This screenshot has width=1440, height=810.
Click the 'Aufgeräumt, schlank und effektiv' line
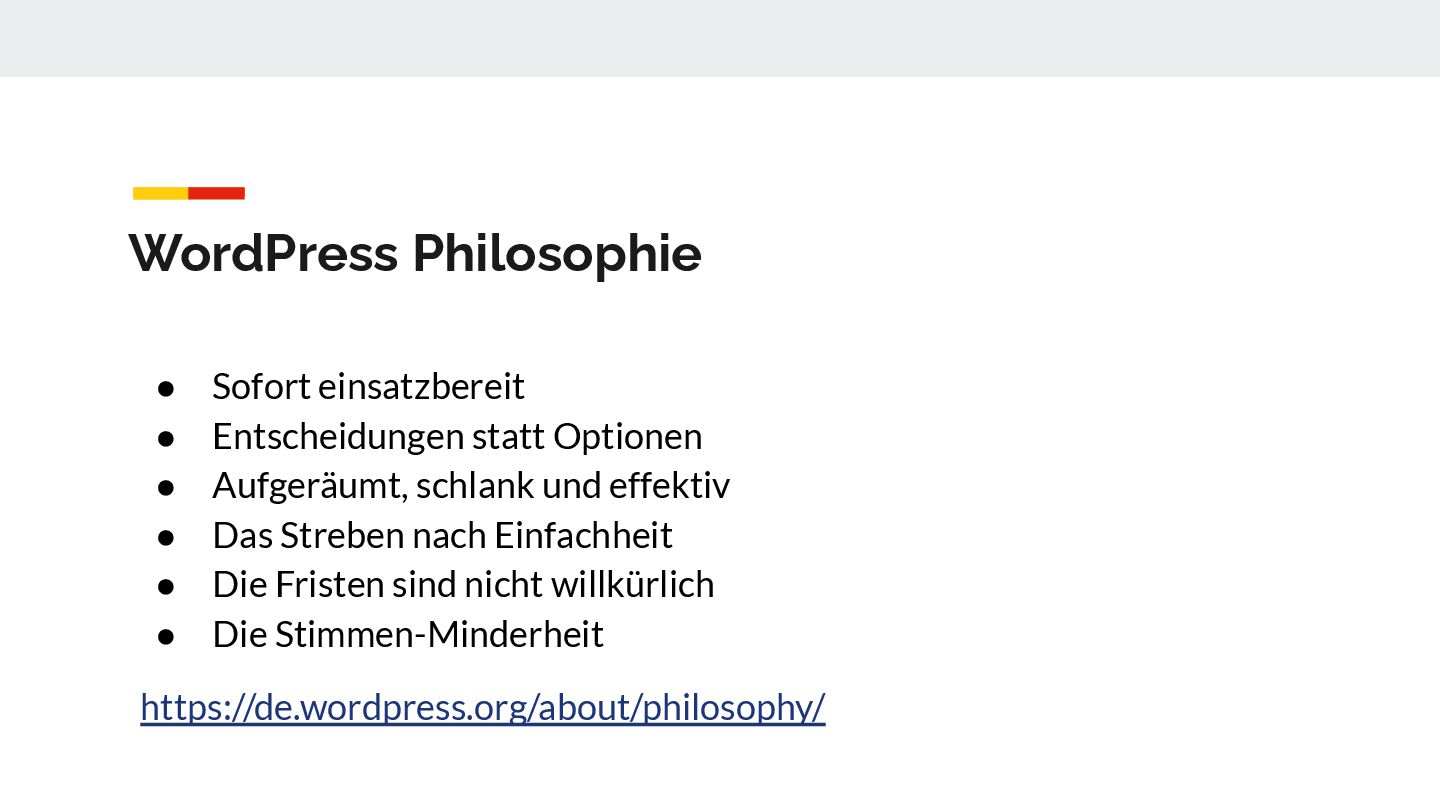coord(471,485)
